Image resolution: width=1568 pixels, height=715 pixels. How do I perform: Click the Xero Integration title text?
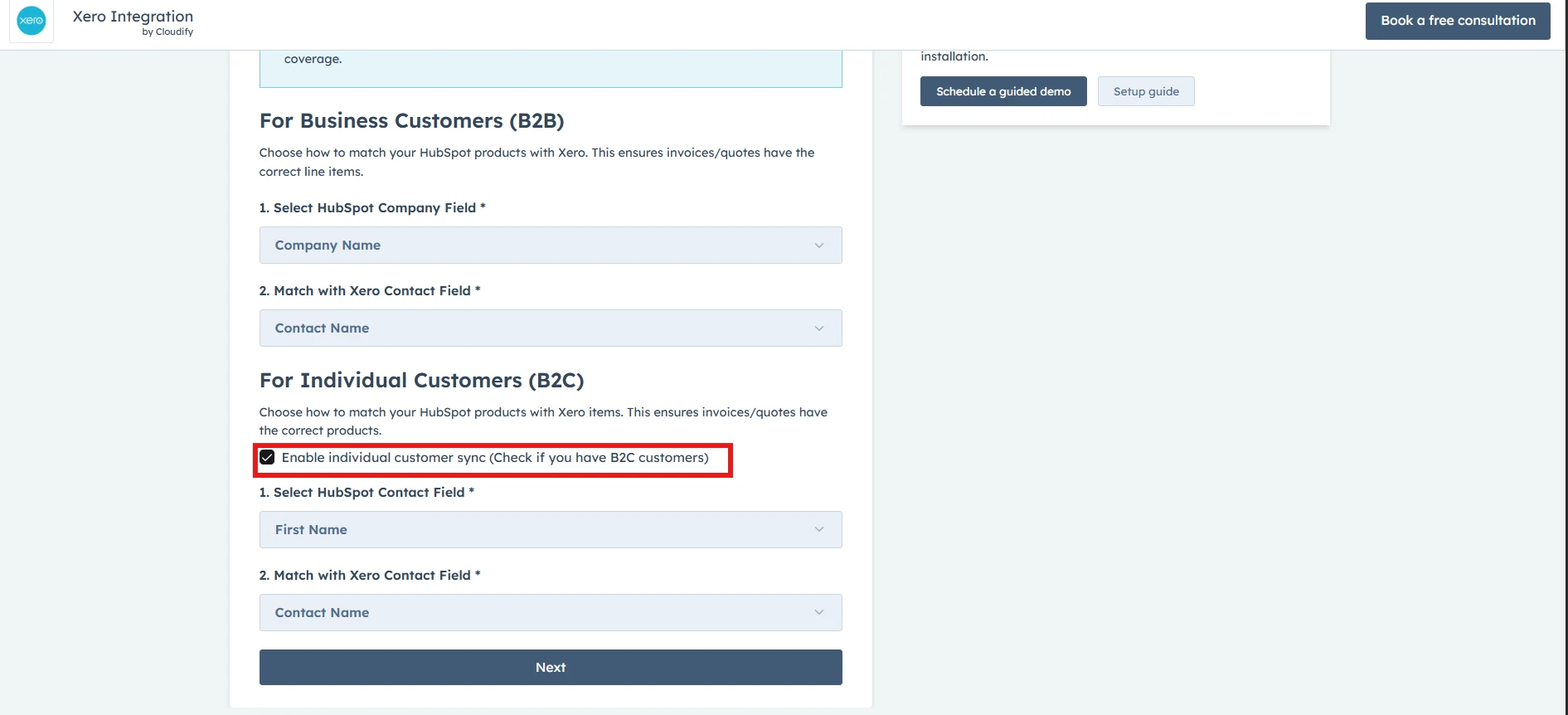pyautogui.click(x=133, y=17)
